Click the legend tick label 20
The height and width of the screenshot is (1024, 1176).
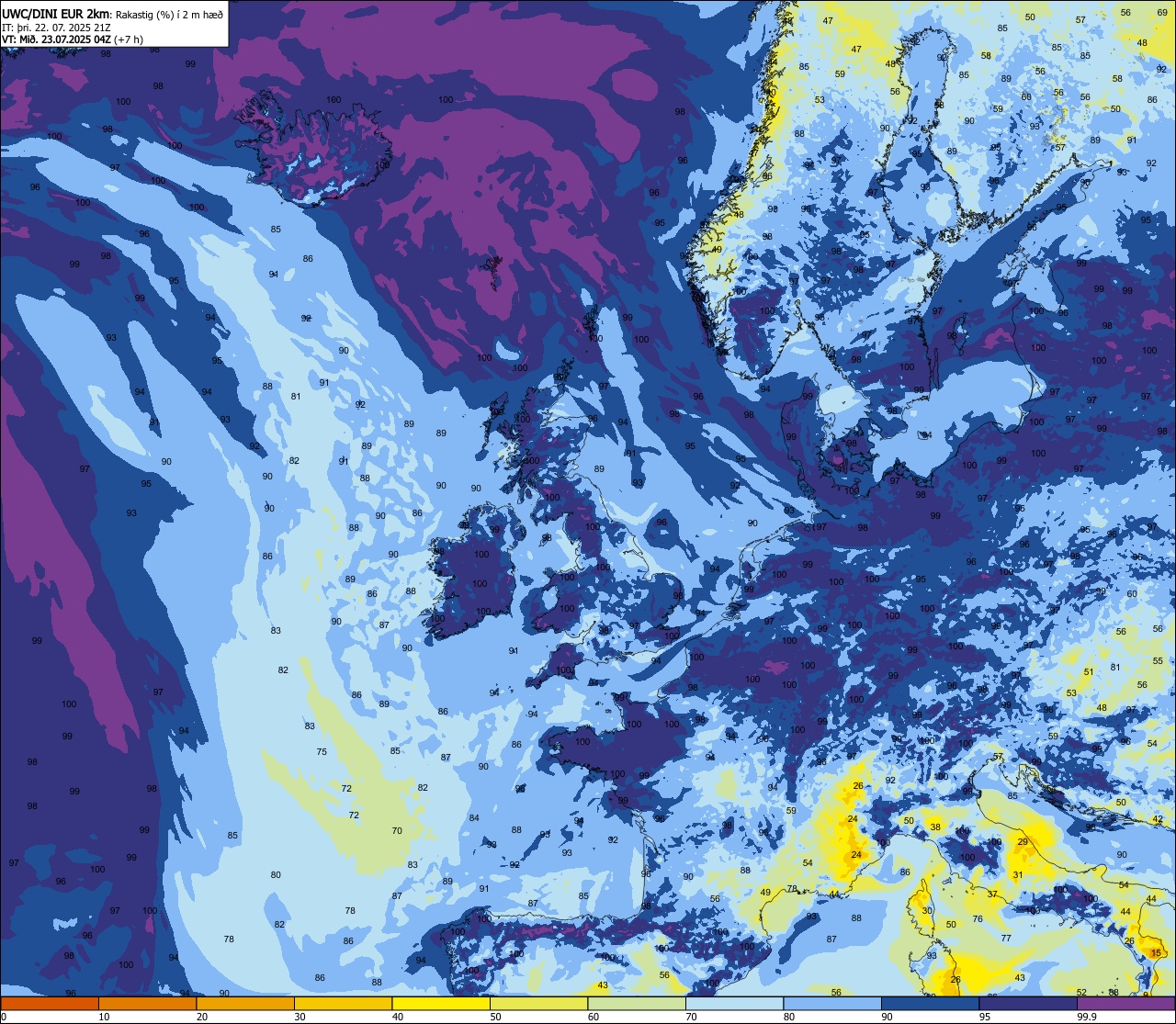pos(201,1017)
